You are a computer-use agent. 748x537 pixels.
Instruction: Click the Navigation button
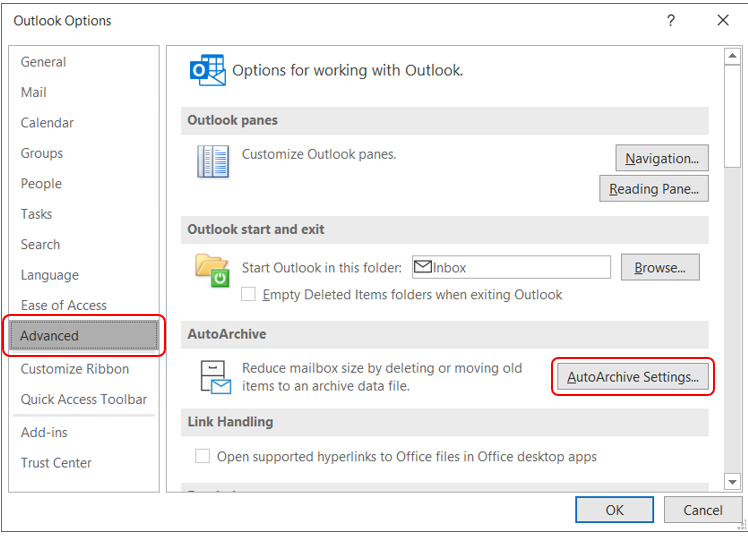(661, 158)
